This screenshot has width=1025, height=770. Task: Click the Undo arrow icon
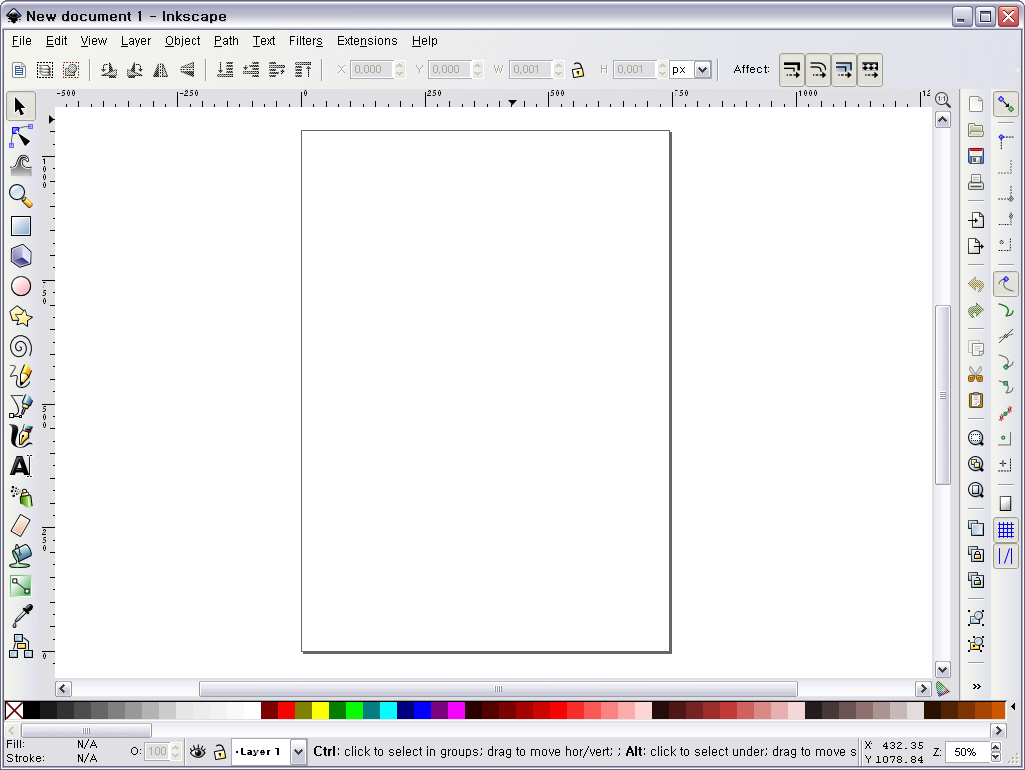[976, 284]
